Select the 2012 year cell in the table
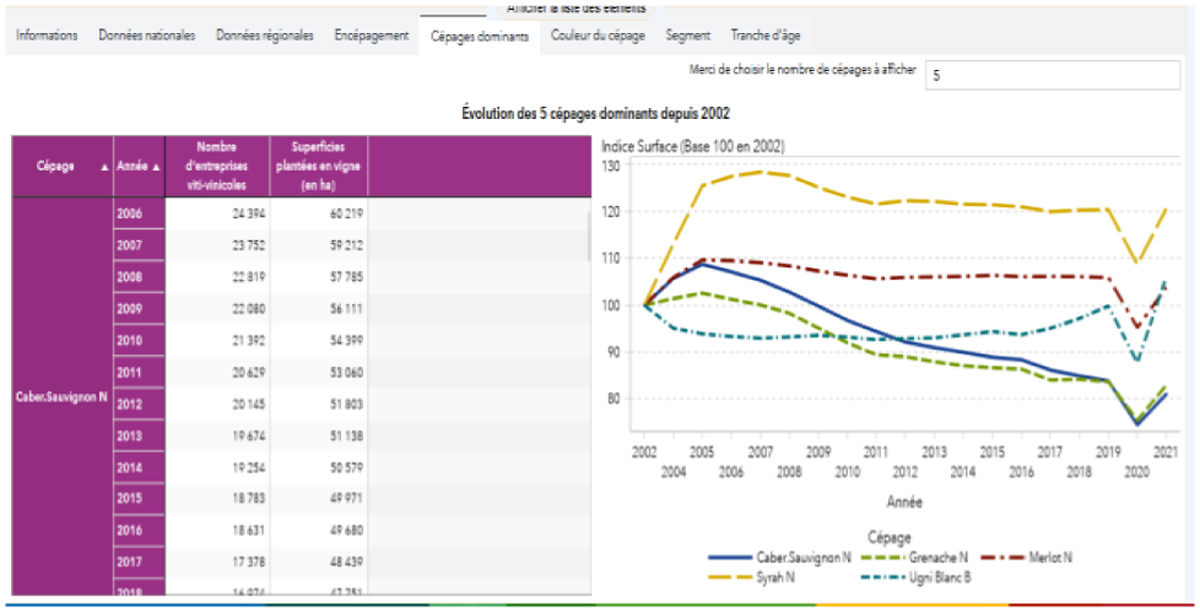The height and width of the screenshot is (612, 1200). pos(139,405)
